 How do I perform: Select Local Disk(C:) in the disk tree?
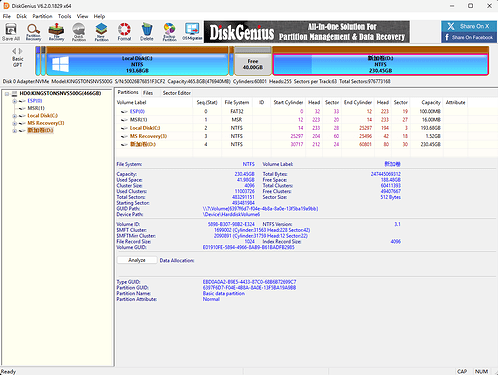point(42,116)
